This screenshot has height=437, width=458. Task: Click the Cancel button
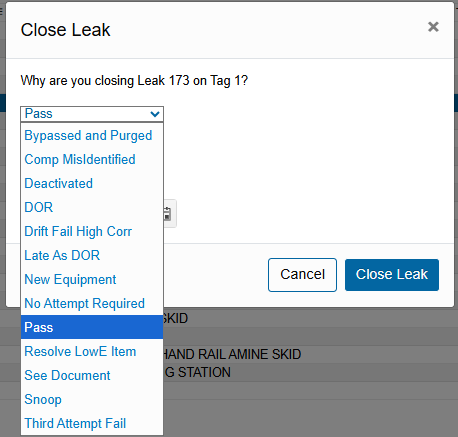pos(302,275)
